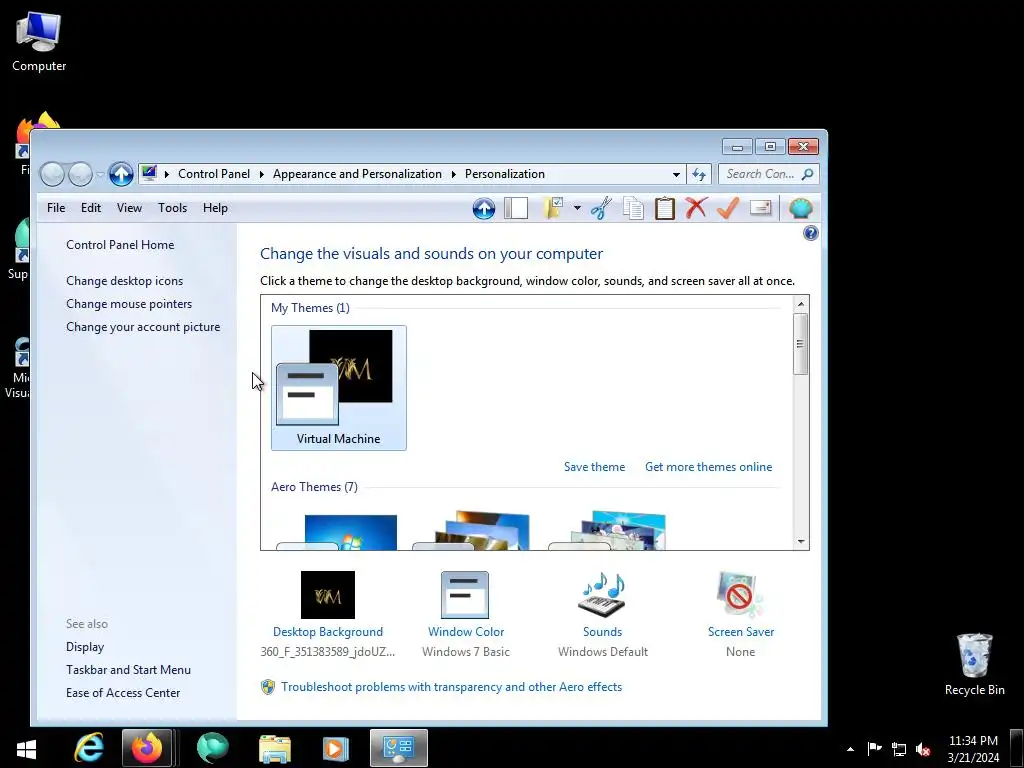Viewport: 1024px width, 768px height.
Task: Click the blue Up arrow beside navigation buttons
Action: [x=121, y=174]
